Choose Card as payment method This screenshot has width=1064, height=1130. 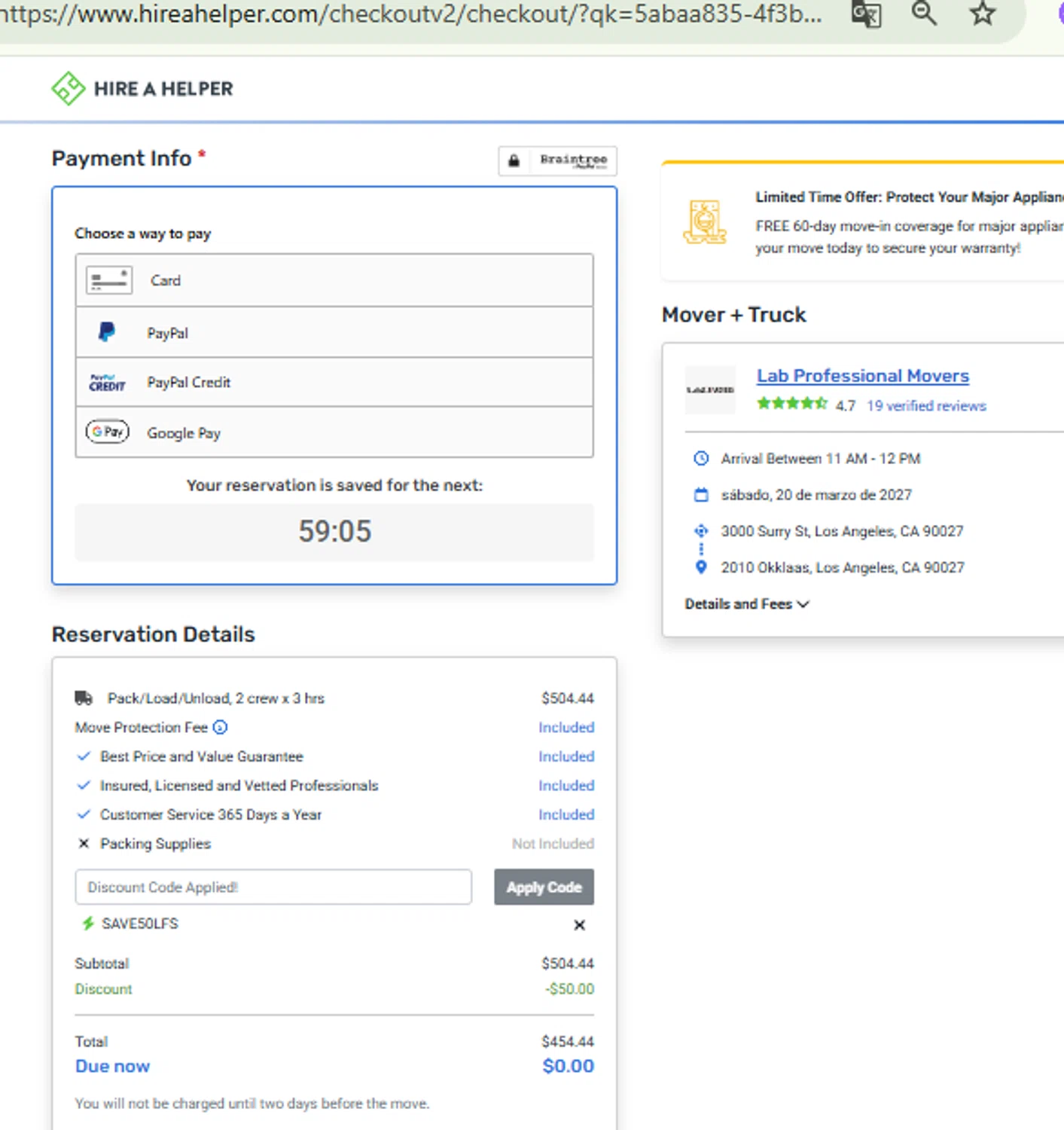(334, 280)
